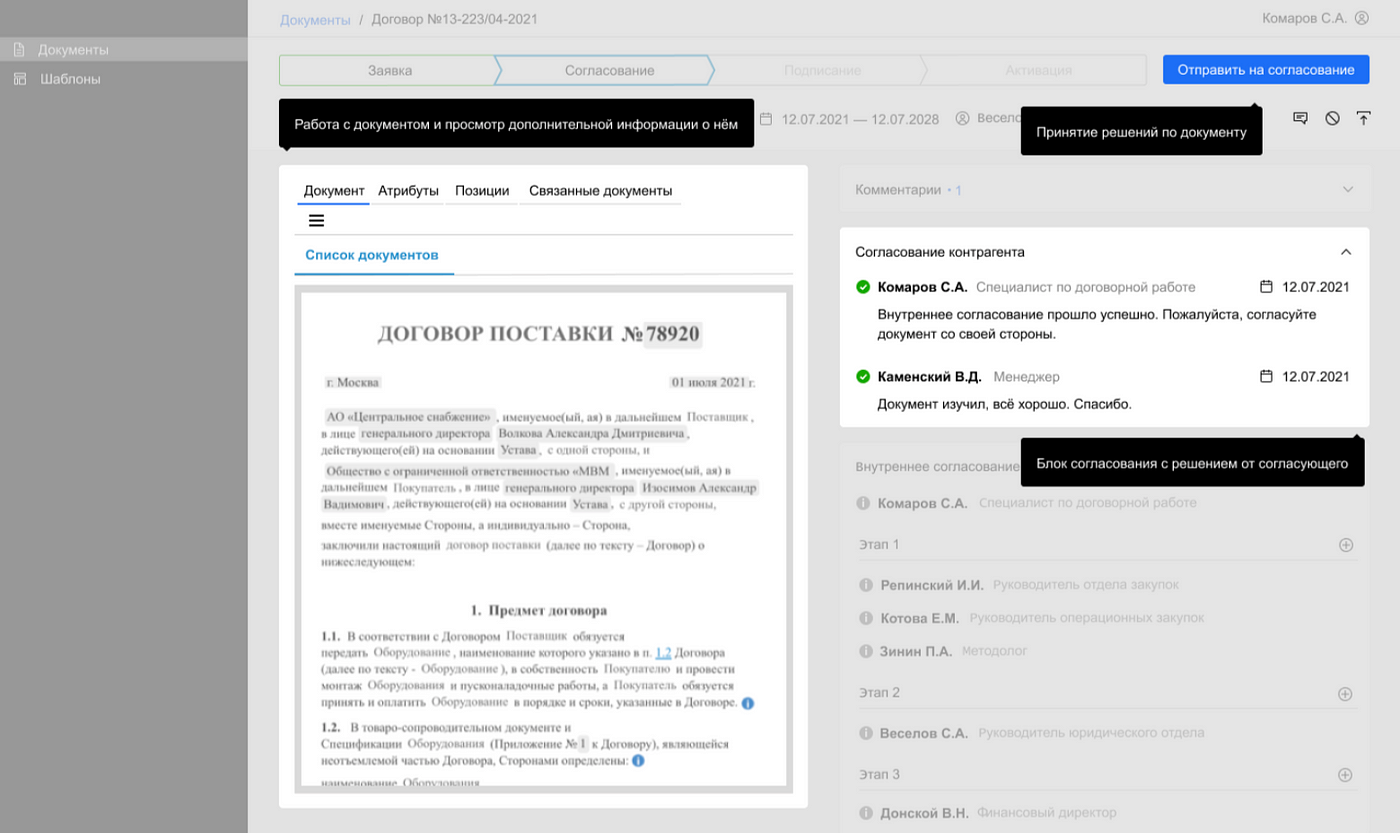This screenshot has height=833, width=1400.
Task: Select the Заявка workflow step
Action: 389,70
